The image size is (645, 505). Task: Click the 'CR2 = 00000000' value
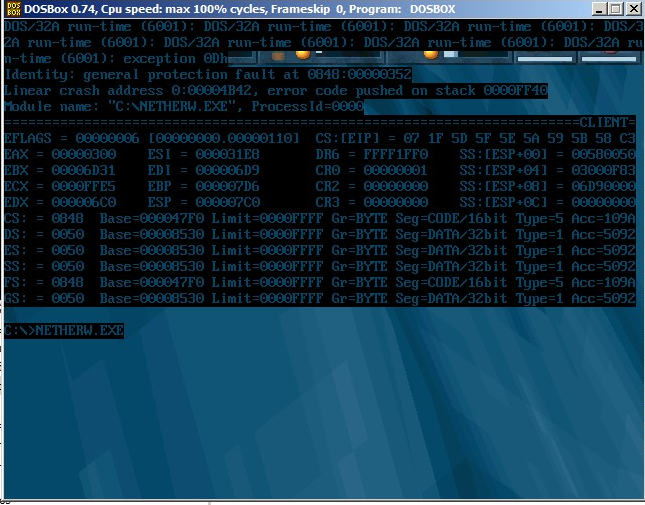[x=372, y=186]
